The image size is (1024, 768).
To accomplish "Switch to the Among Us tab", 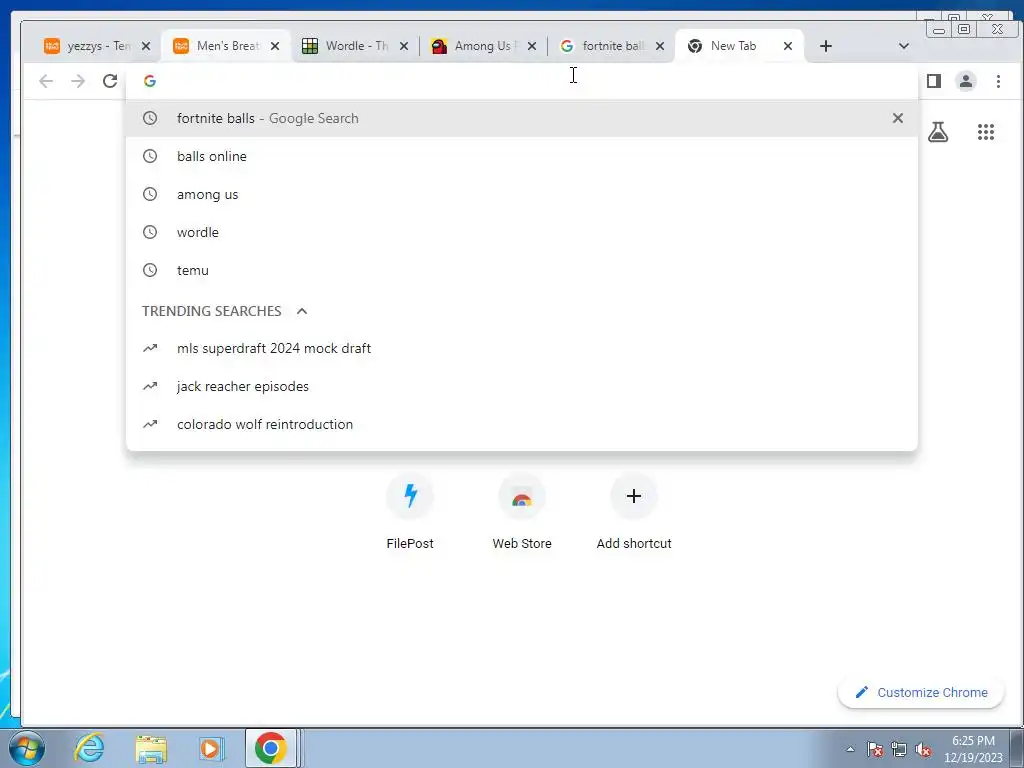I will (483, 46).
